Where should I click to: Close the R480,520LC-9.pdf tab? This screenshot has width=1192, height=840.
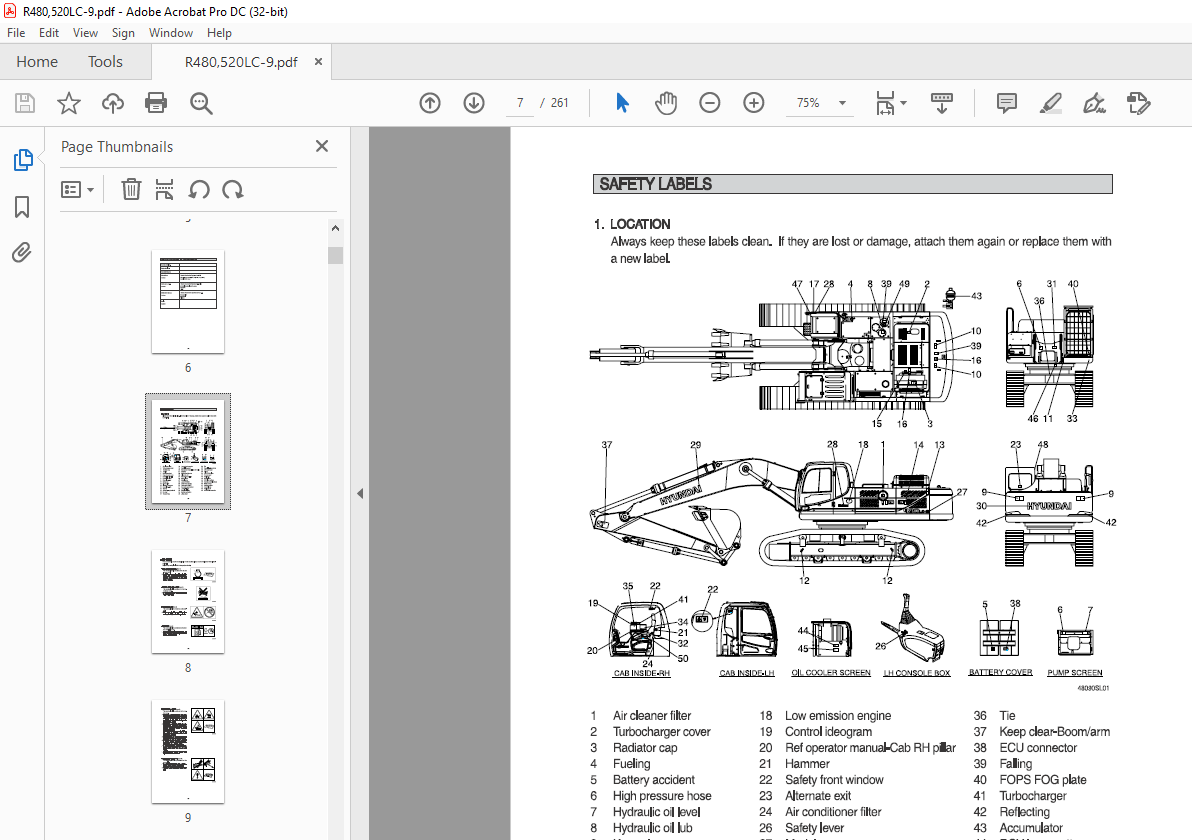(319, 62)
